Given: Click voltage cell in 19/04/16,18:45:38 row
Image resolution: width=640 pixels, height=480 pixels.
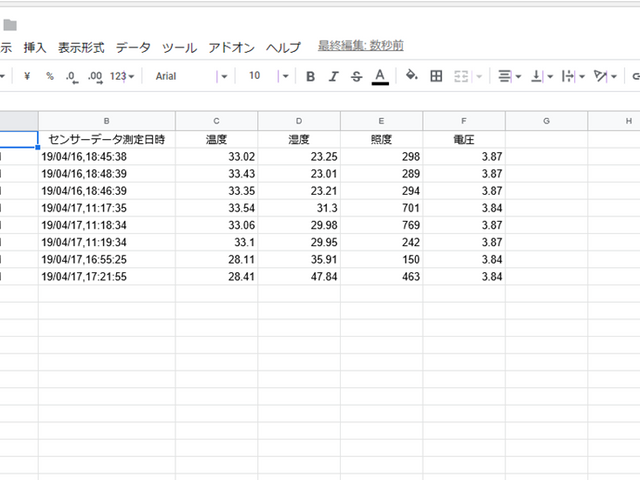Looking at the screenshot, I should click(x=464, y=157).
